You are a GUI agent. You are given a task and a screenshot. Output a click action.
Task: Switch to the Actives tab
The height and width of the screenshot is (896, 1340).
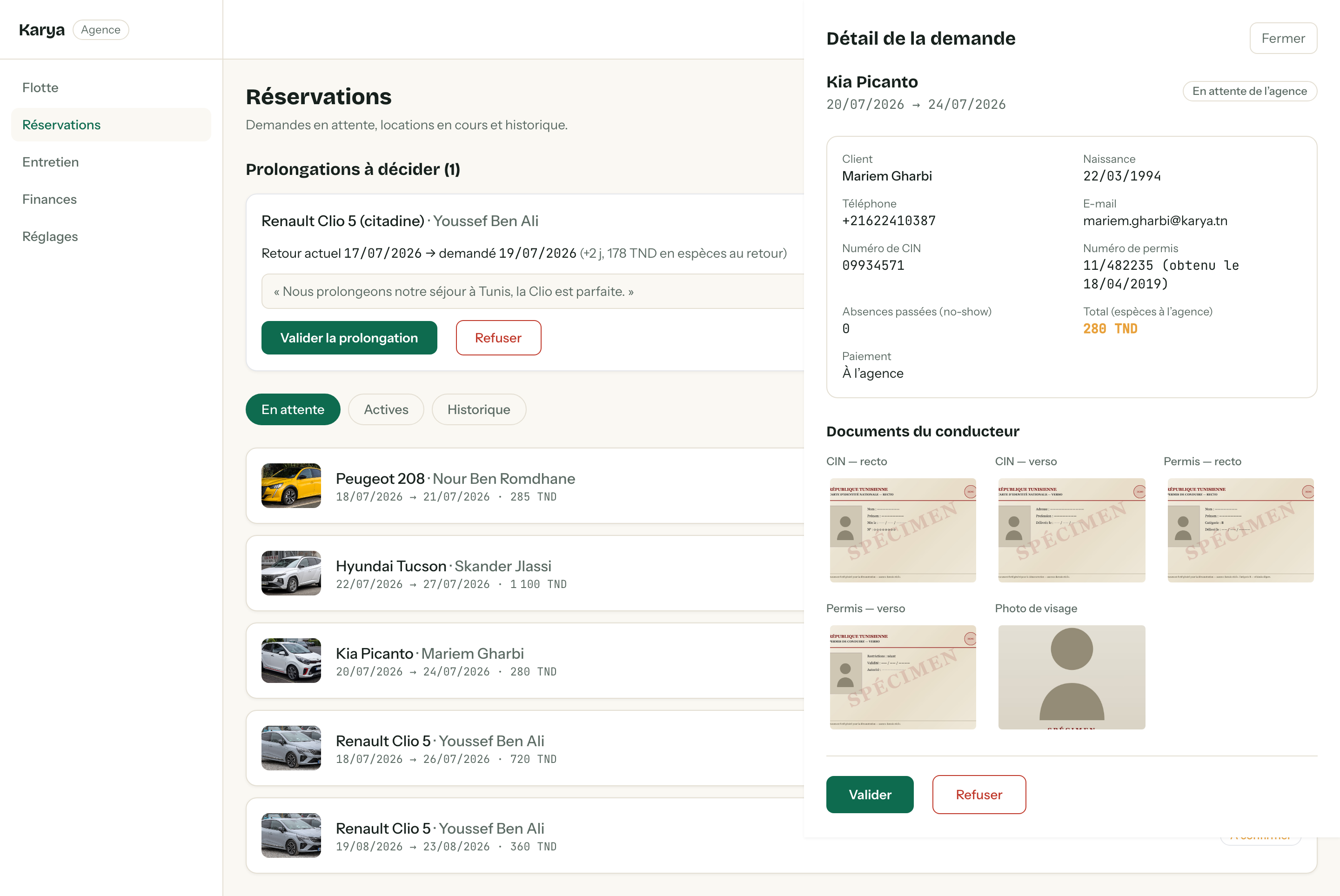[386, 409]
